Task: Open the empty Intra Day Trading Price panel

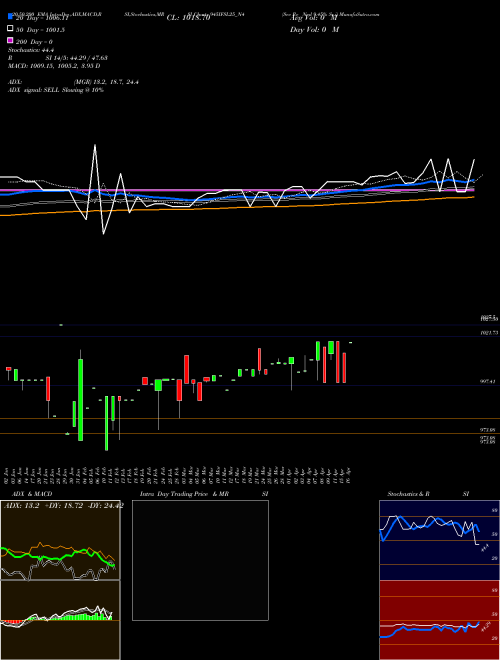Action: pyautogui.click(x=200, y=560)
